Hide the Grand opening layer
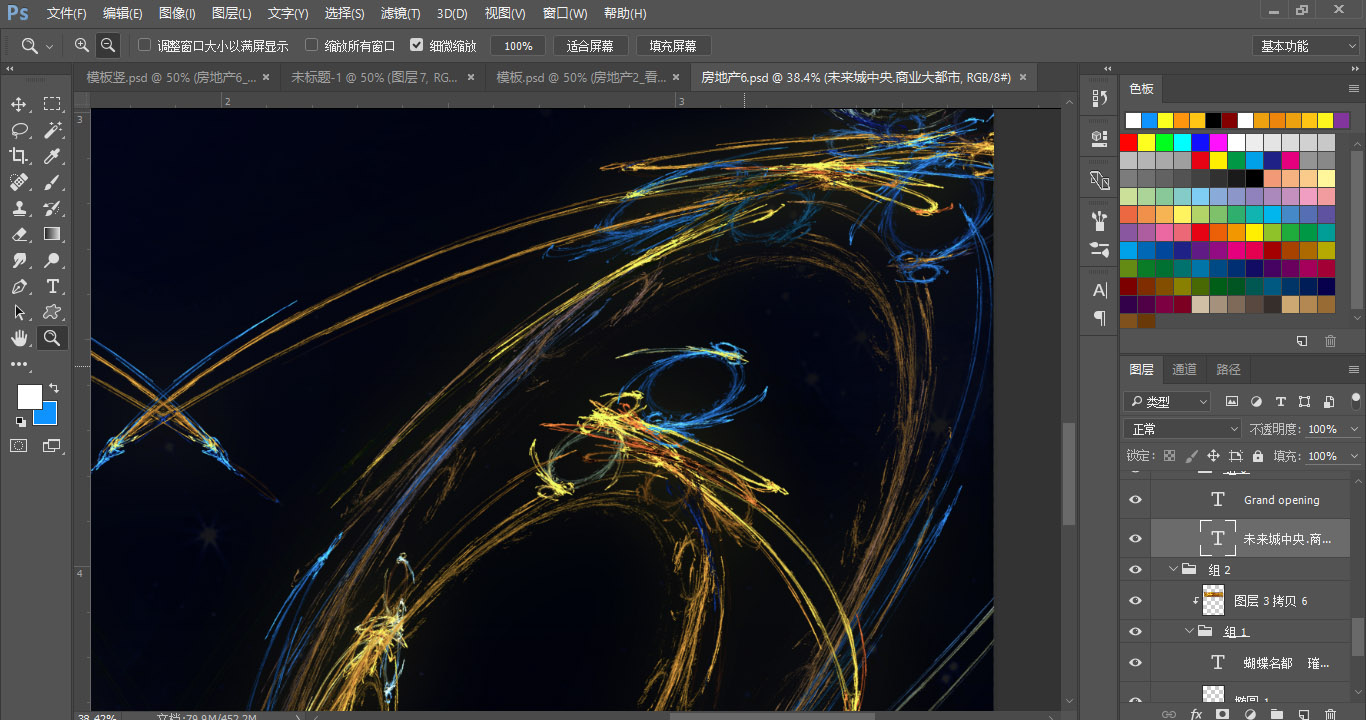Viewport: 1366px width, 720px height. 1135,500
